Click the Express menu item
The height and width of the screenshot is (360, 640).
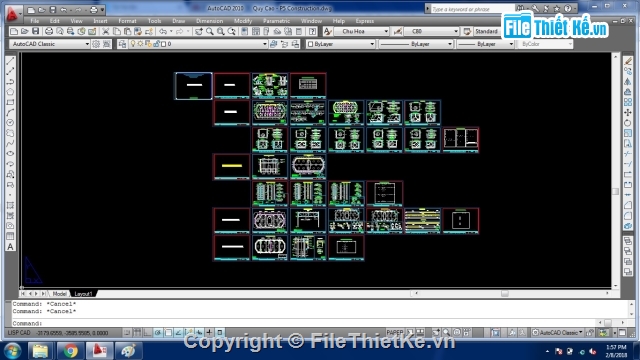364,21
